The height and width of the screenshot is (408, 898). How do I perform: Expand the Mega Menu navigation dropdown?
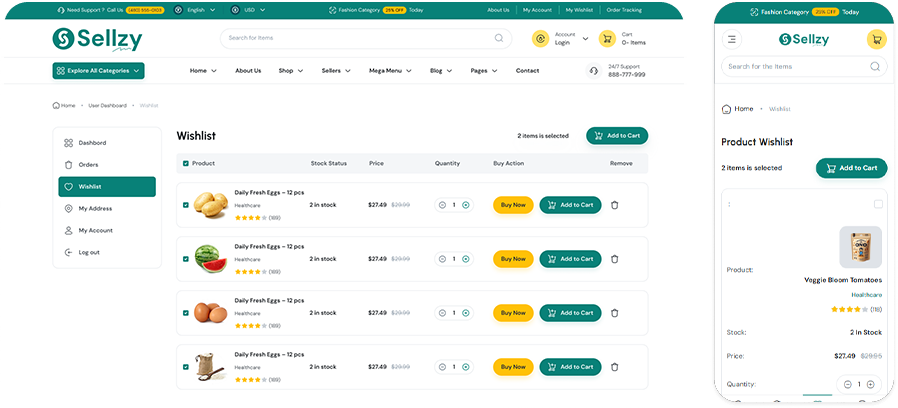point(390,71)
